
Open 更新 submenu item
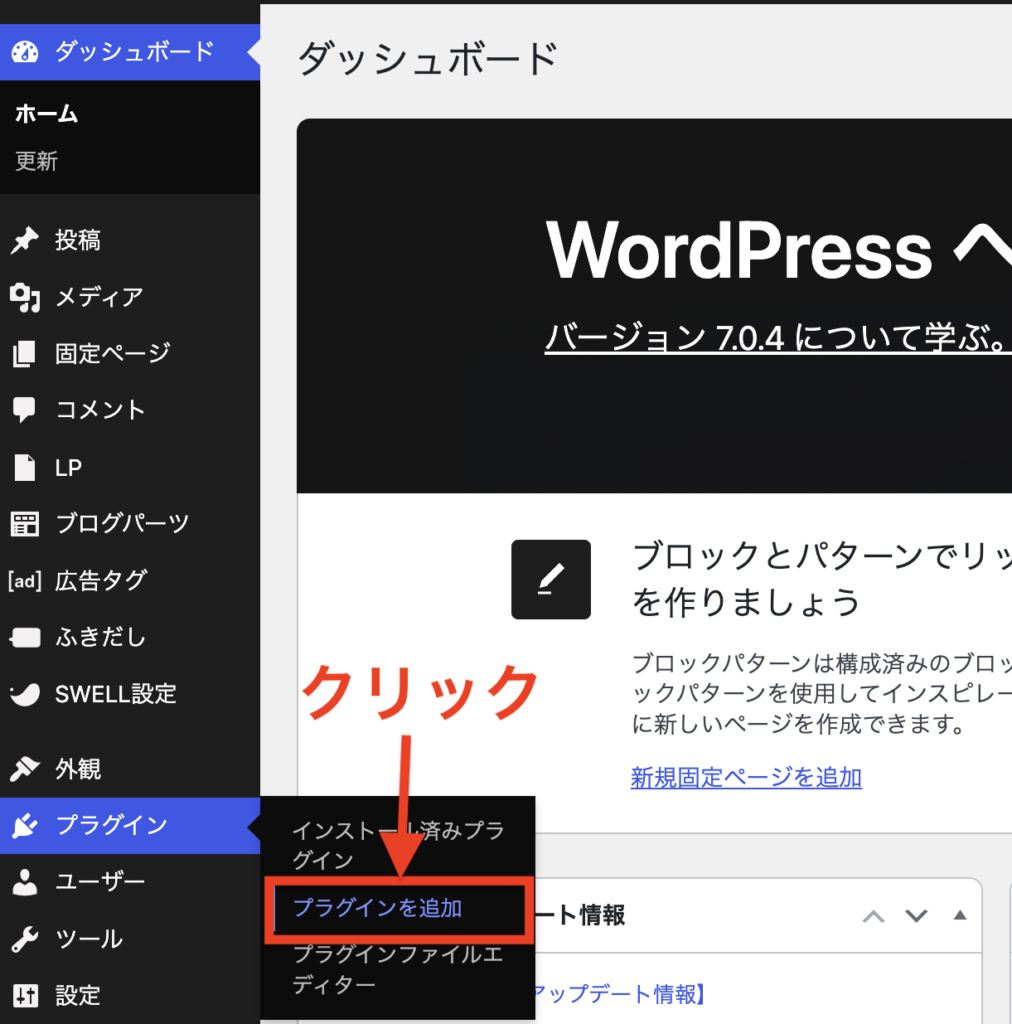click(x=37, y=161)
